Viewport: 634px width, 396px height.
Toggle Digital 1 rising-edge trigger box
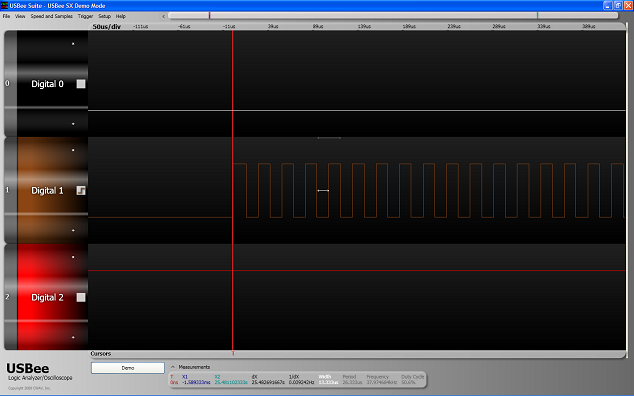click(81, 191)
